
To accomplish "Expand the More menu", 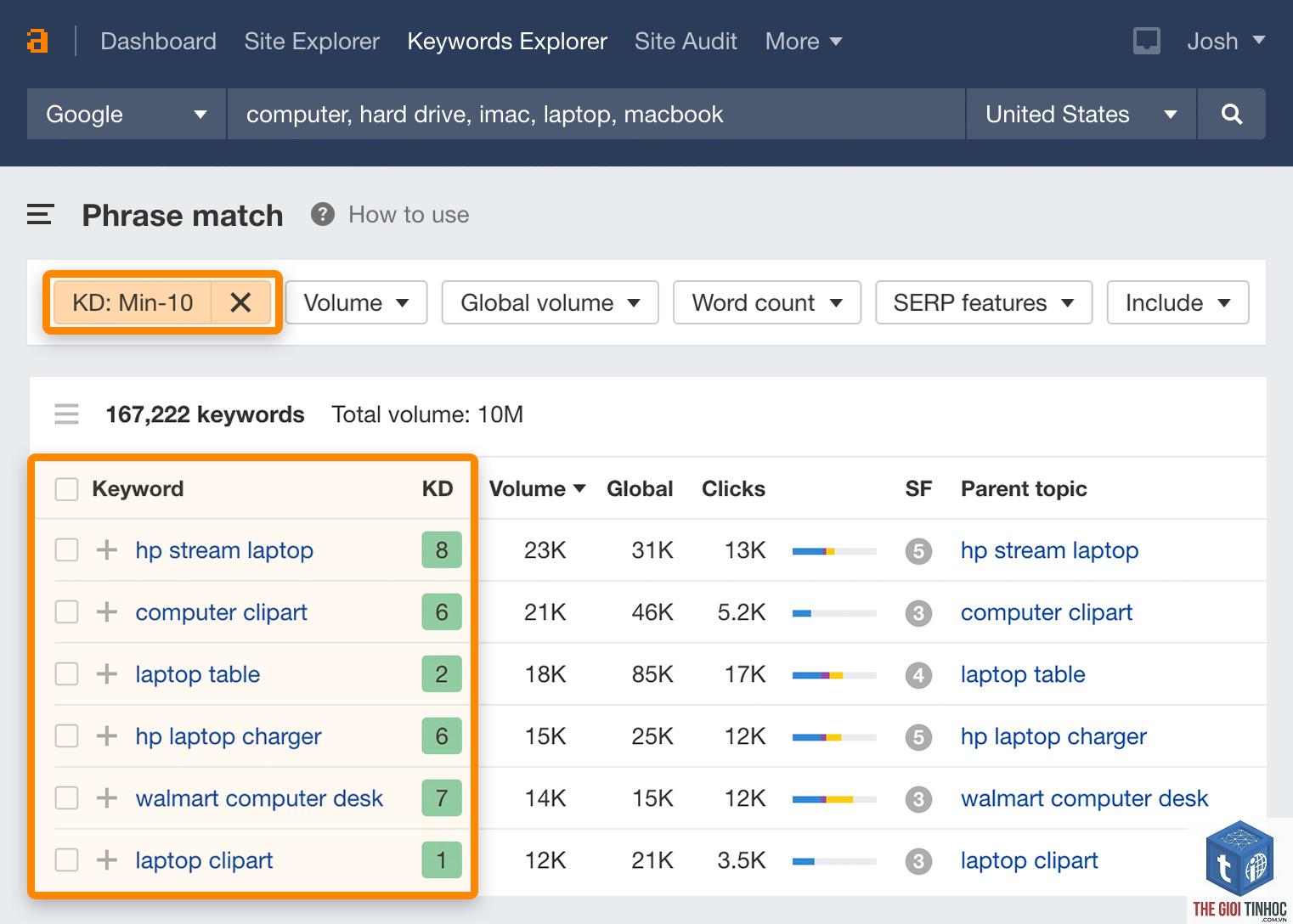I will (803, 41).
